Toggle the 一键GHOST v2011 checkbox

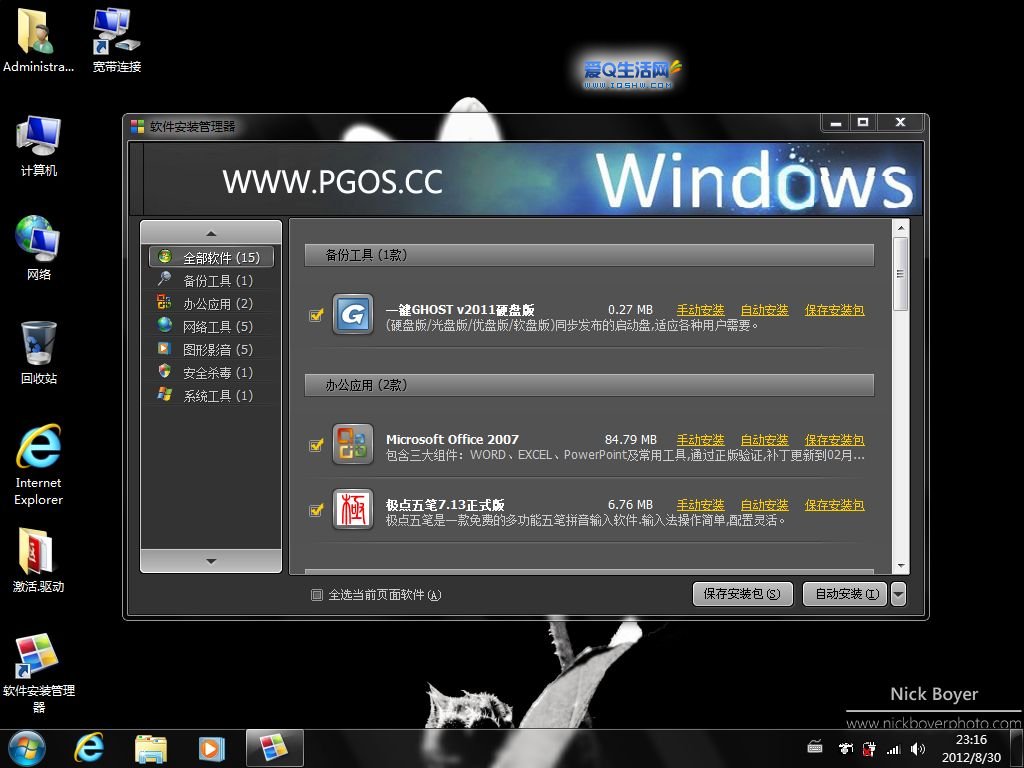click(x=316, y=315)
